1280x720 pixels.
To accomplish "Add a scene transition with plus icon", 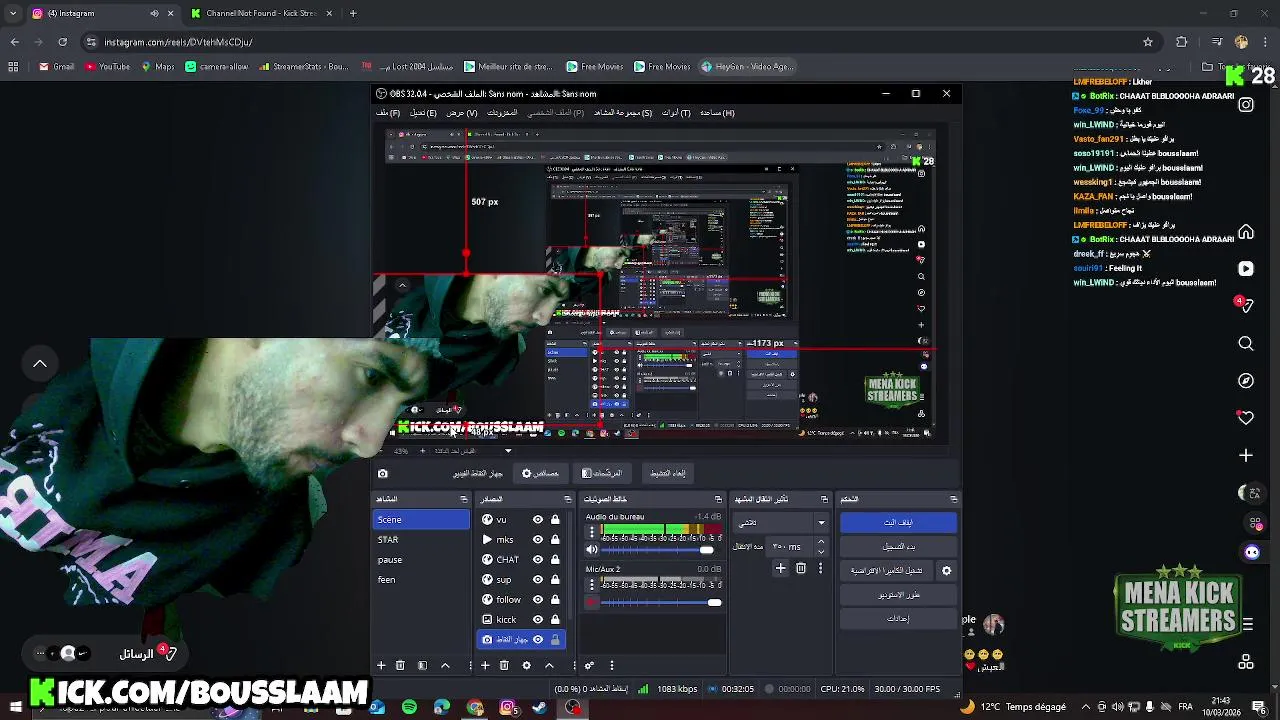I will click(x=781, y=568).
